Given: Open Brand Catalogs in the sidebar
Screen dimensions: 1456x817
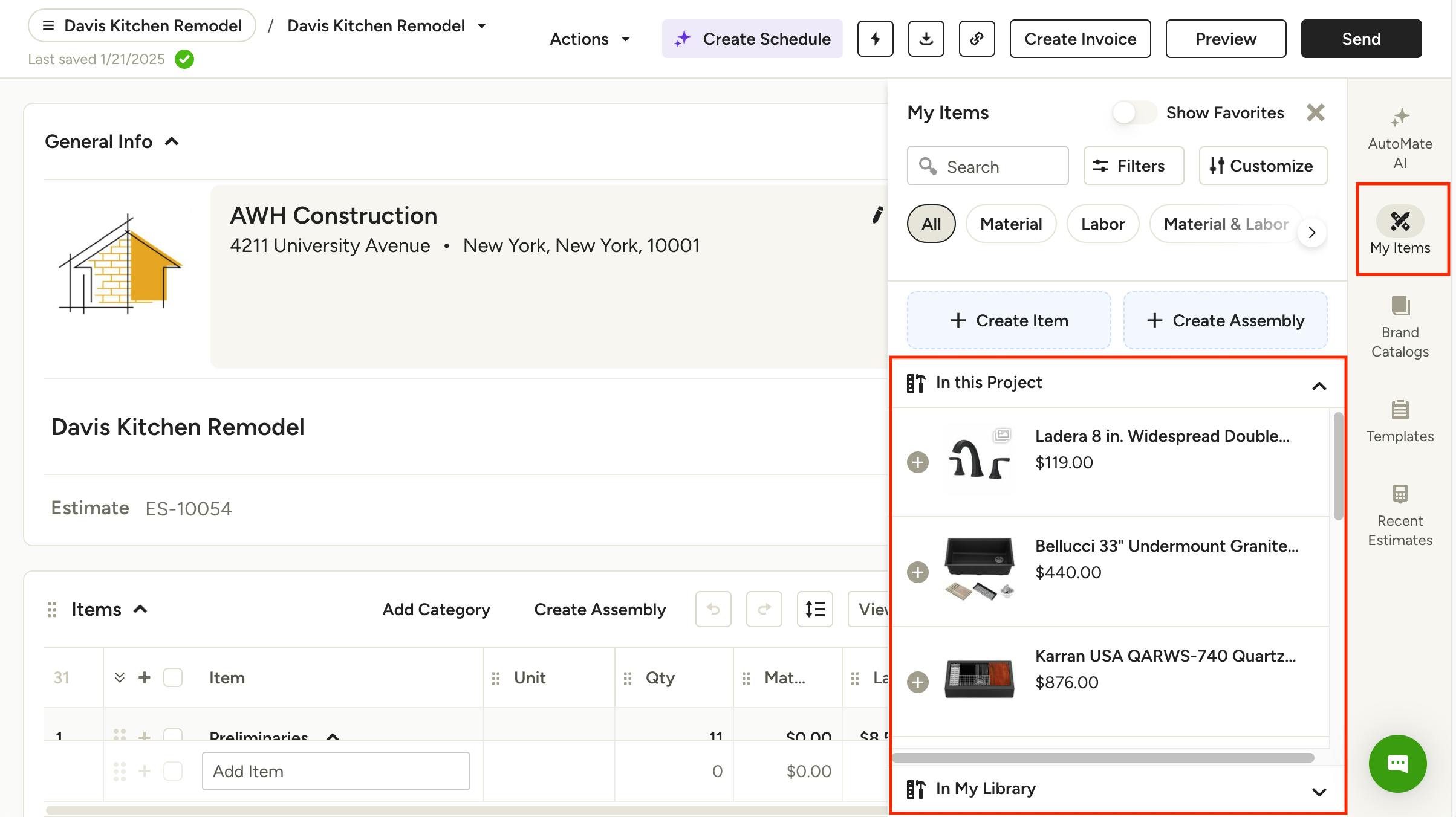Looking at the screenshot, I should click(1400, 327).
